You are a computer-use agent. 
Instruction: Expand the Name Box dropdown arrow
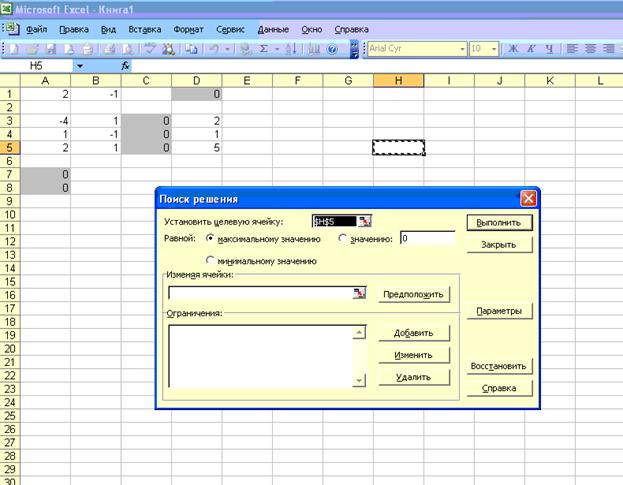click(80, 65)
